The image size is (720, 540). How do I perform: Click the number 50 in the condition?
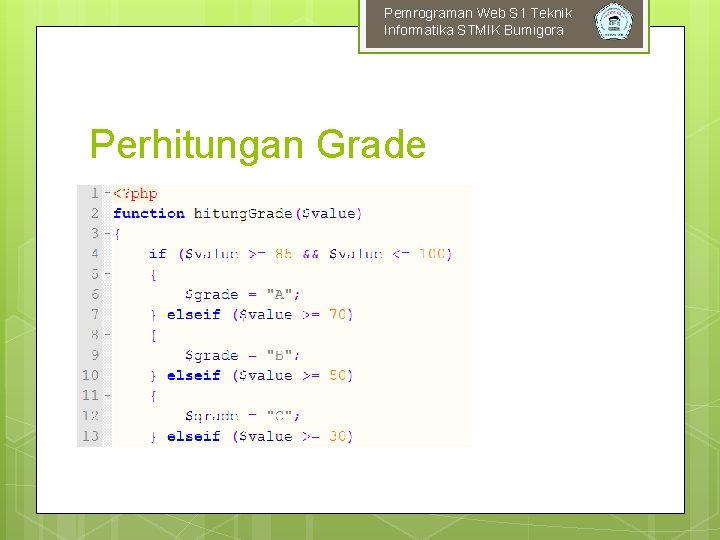pyautogui.click(x=338, y=376)
